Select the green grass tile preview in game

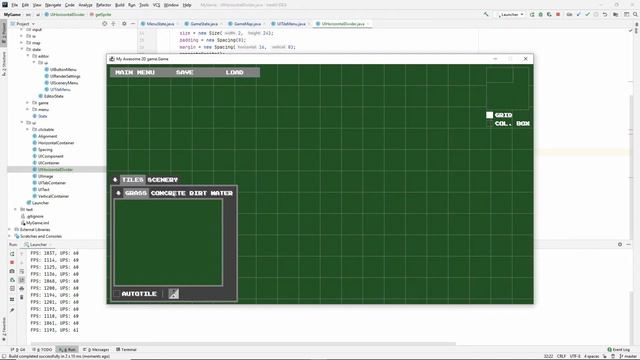[168, 242]
